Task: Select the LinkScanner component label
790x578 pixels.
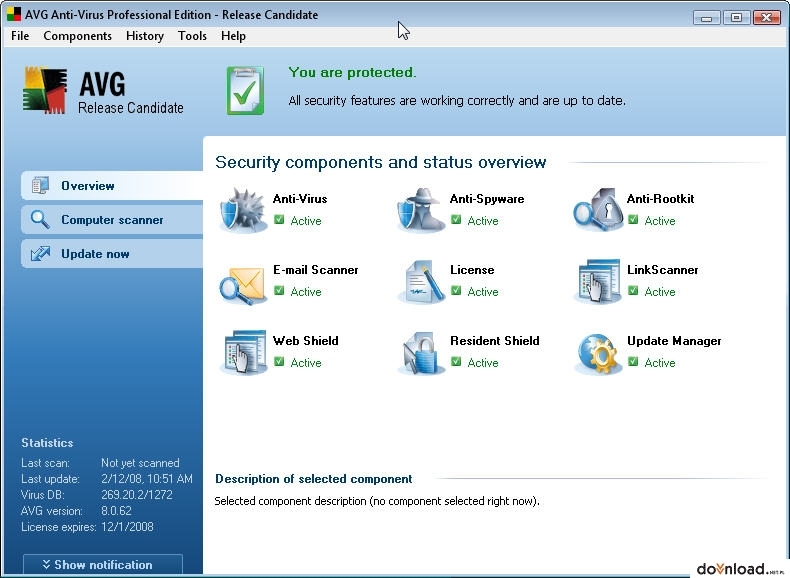Action: tap(663, 270)
